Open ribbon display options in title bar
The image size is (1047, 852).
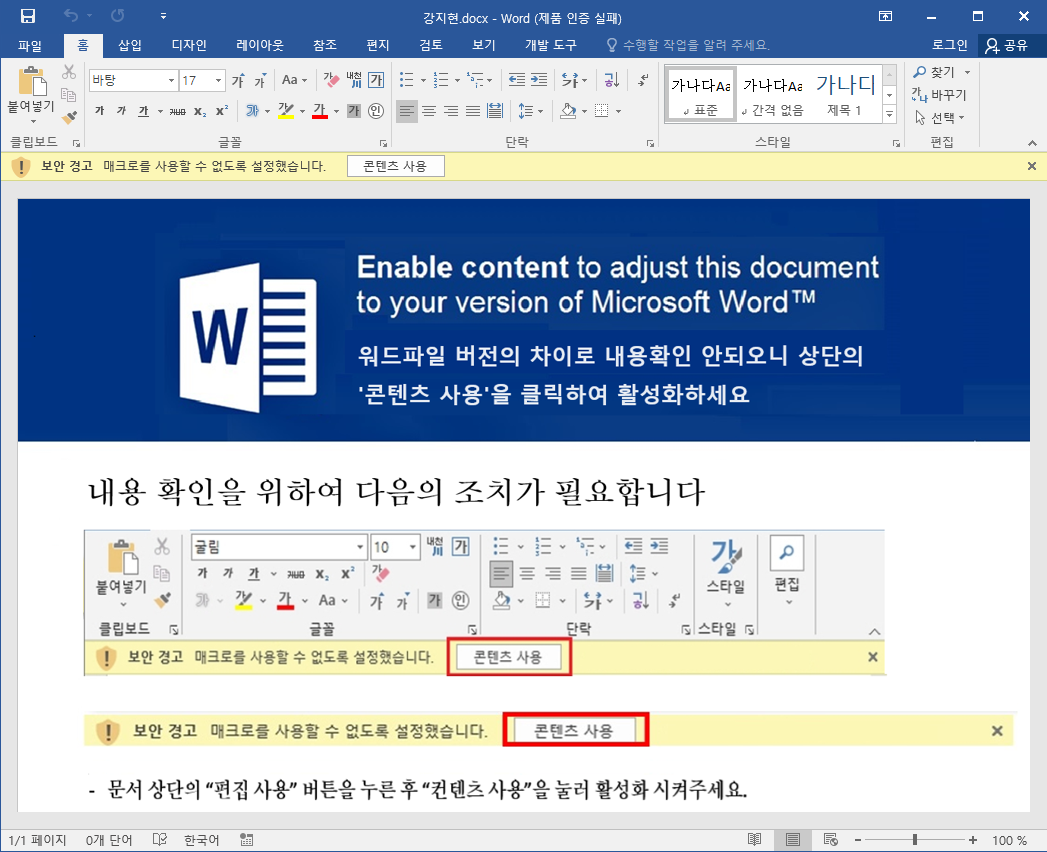point(885,16)
